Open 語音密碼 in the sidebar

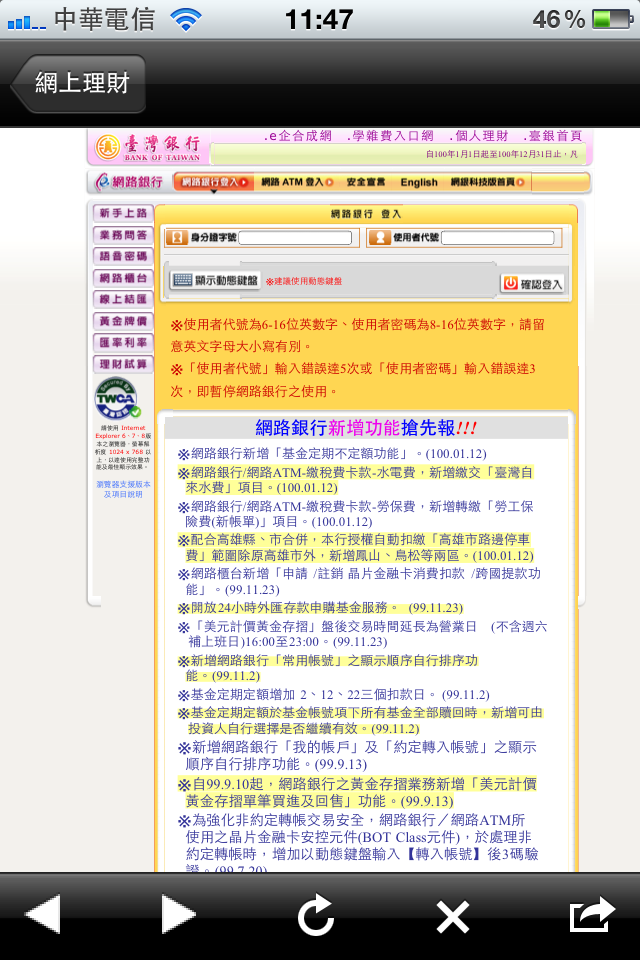tap(123, 256)
